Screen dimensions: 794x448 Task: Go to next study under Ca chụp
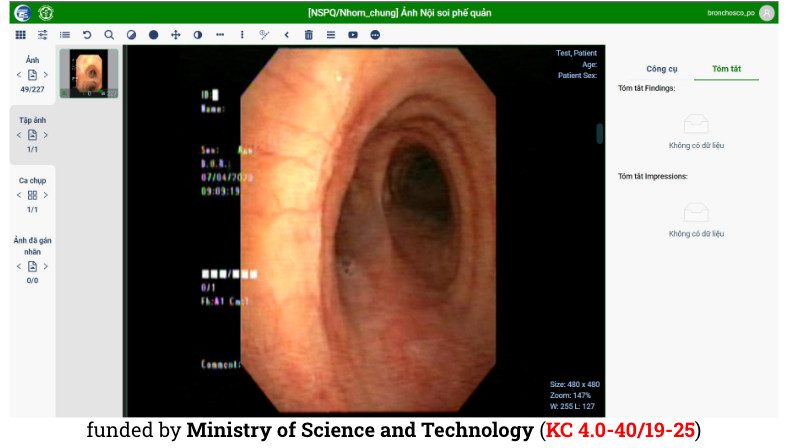45,195
